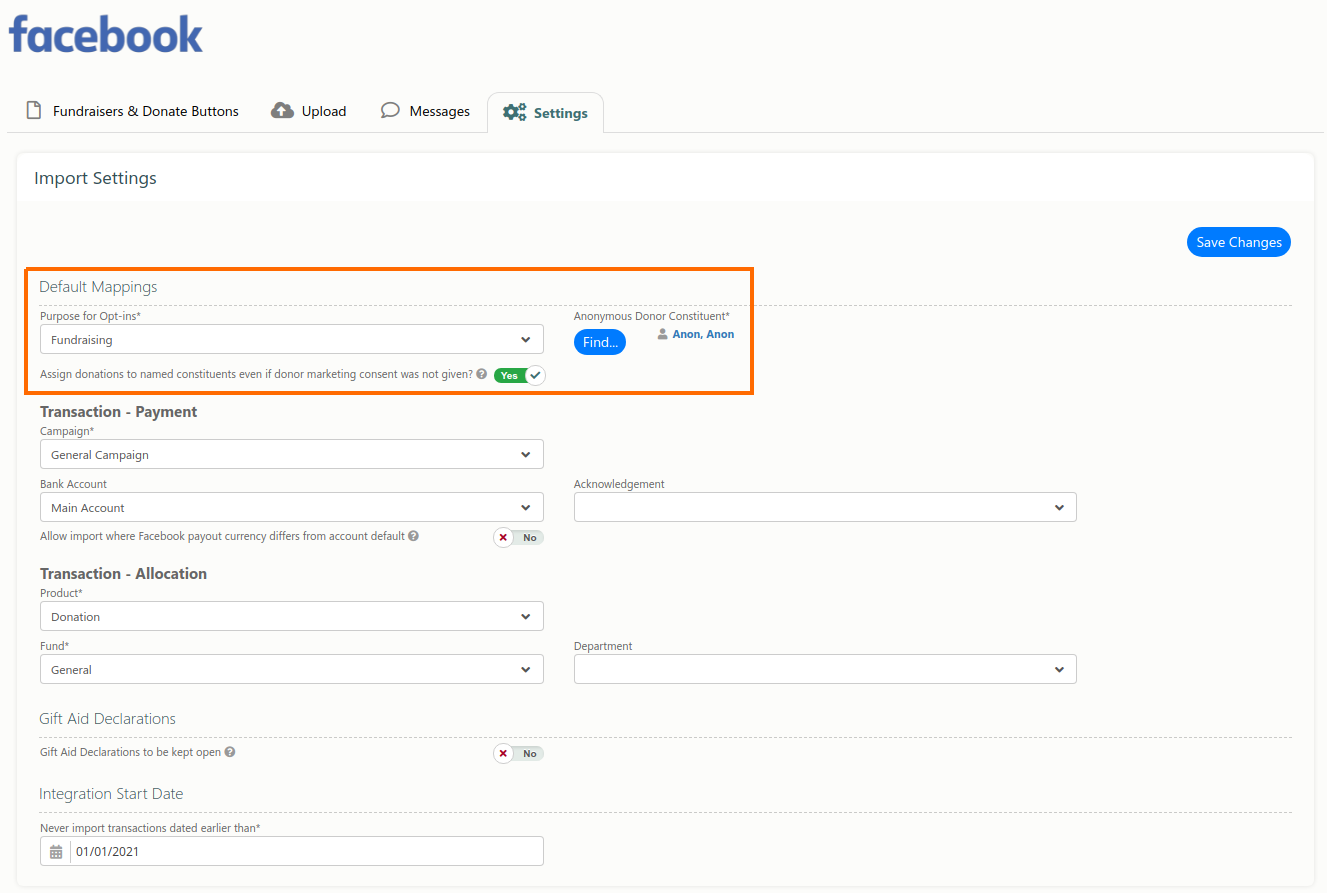This screenshot has width=1327, height=893.
Task: Click the calendar icon in date field
Action: pos(56,852)
